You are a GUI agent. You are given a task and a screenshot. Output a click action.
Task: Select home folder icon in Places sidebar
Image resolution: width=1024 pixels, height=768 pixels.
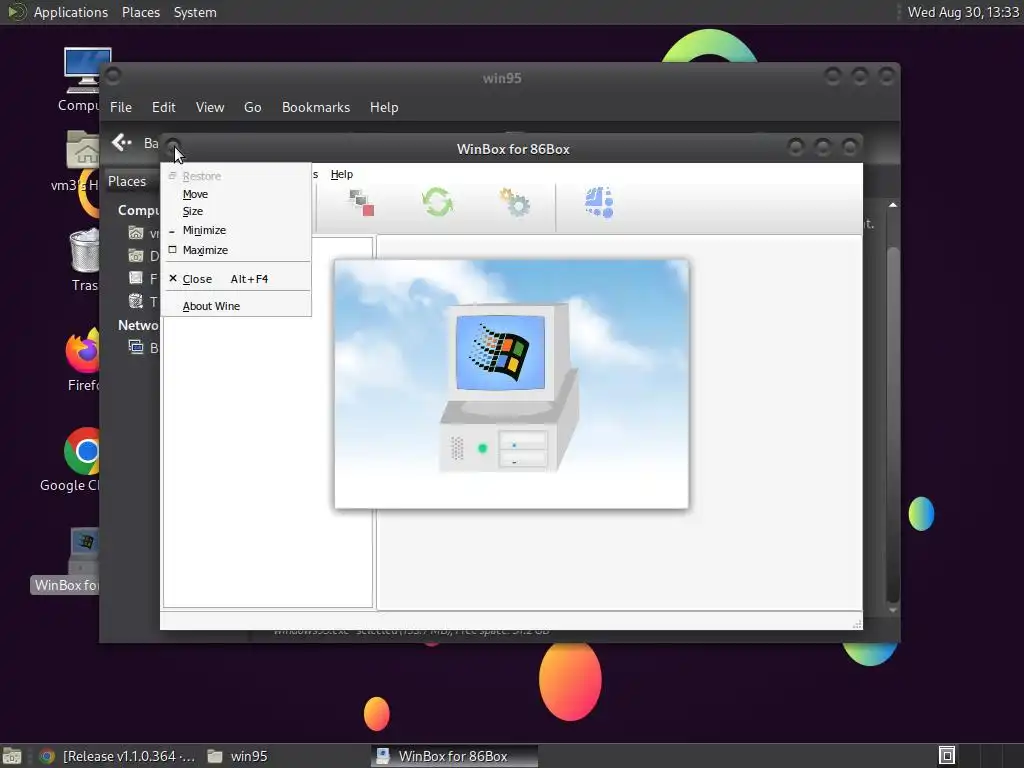(136, 233)
